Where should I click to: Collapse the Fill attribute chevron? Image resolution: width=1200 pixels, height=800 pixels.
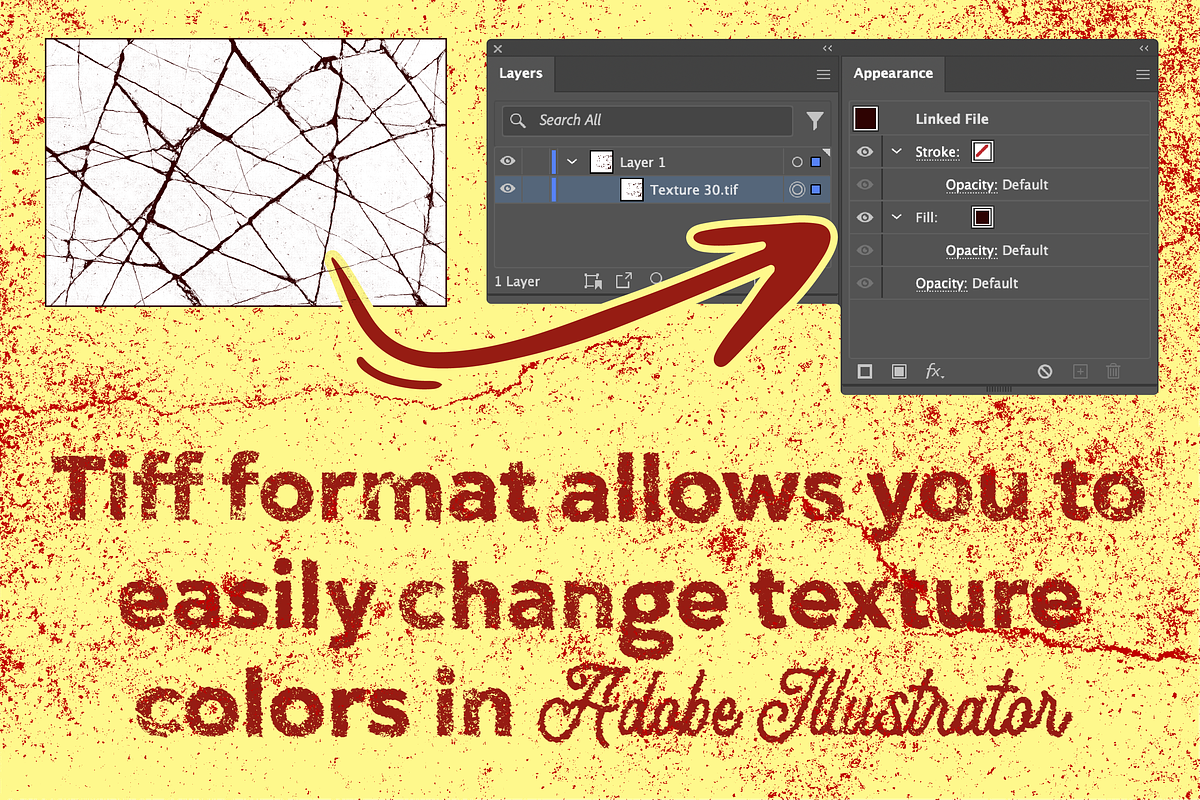tap(897, 217)
